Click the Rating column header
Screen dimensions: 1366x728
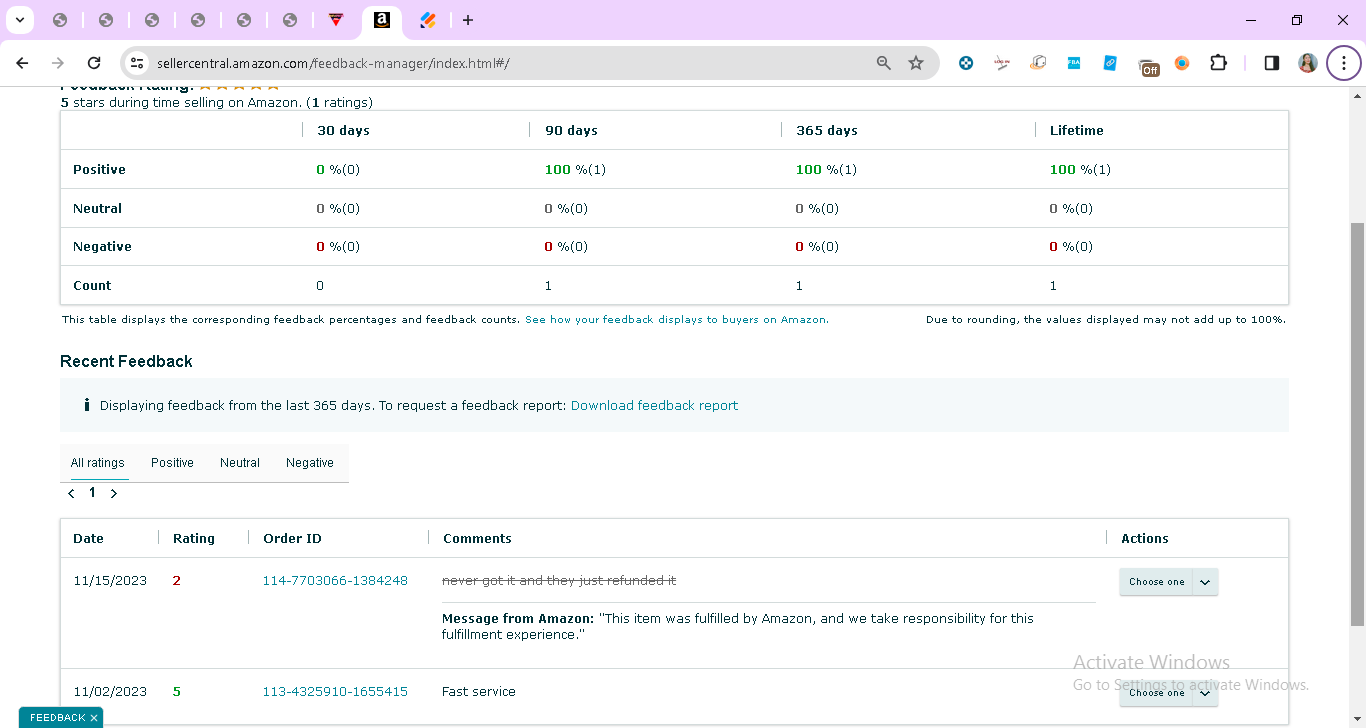(x=194, y=539)
